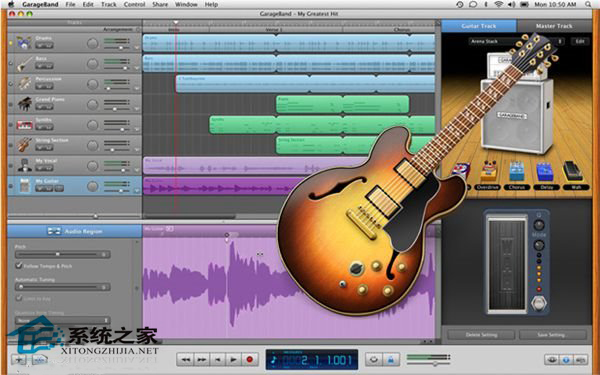Click the master volume slider
600x375 pixels.
tap(428, 363)
